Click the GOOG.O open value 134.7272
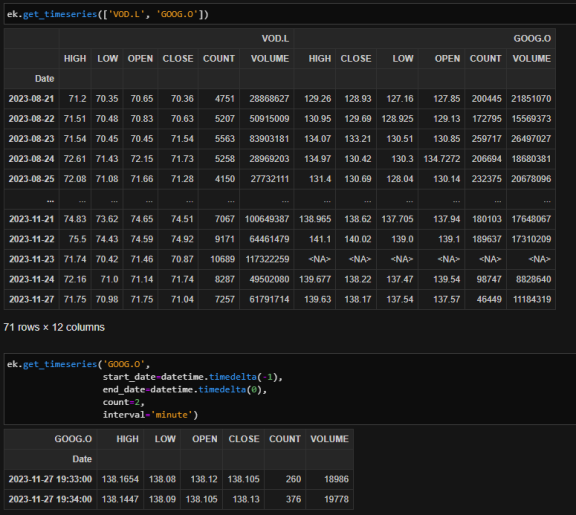This screenshot has width=576, height=515. (x=442, y=159)
